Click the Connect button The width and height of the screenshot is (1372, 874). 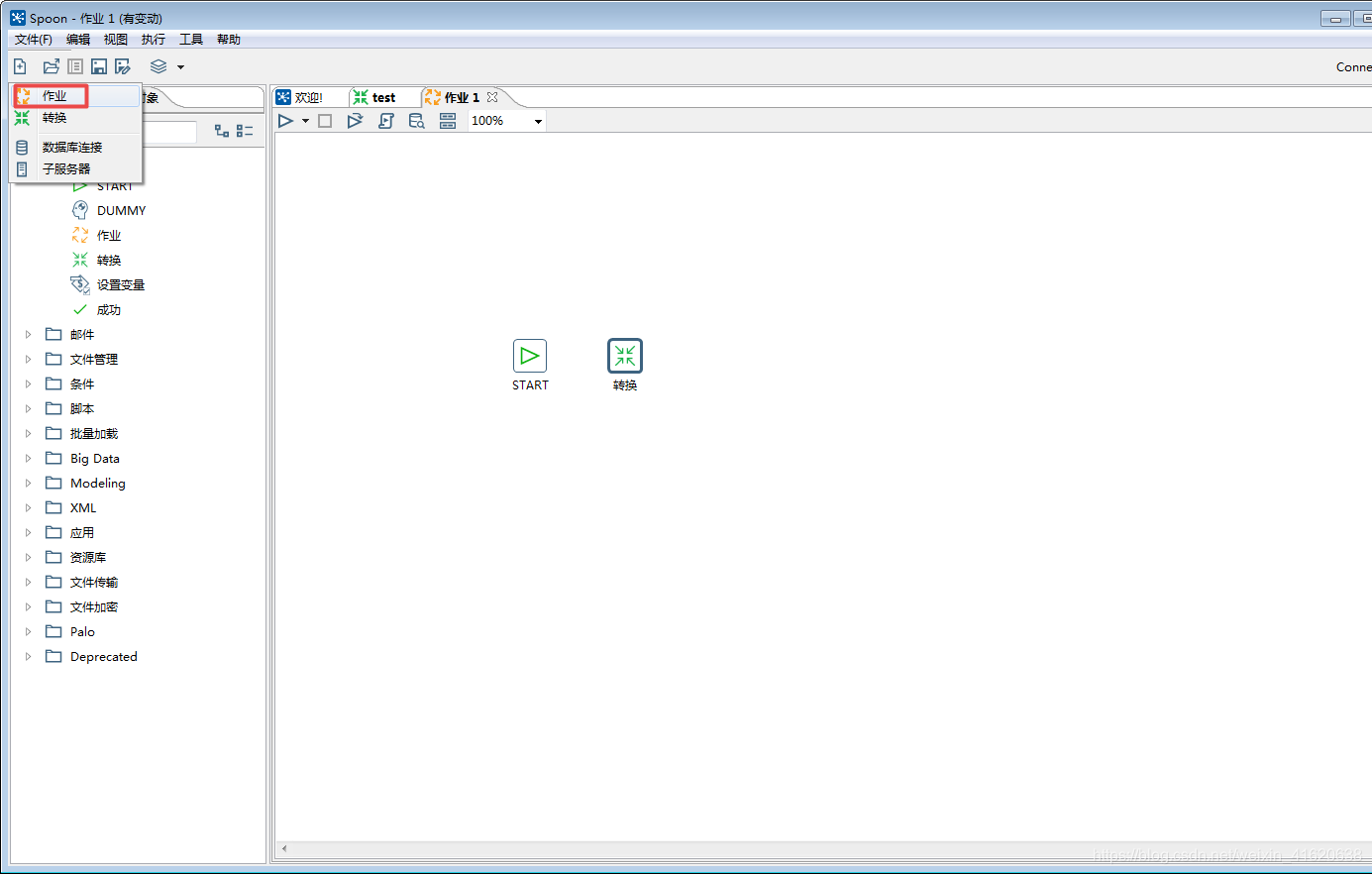coord(1353,67)
